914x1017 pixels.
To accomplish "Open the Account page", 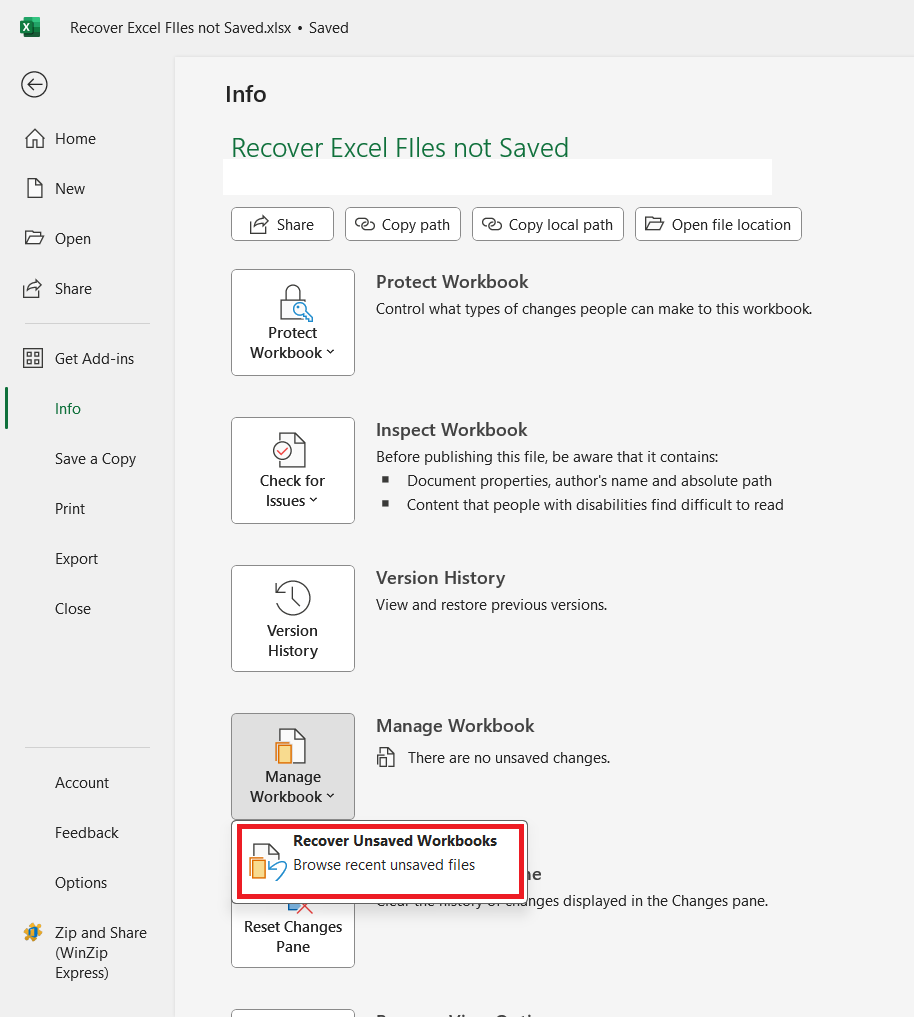I will (x=82, y=783).
